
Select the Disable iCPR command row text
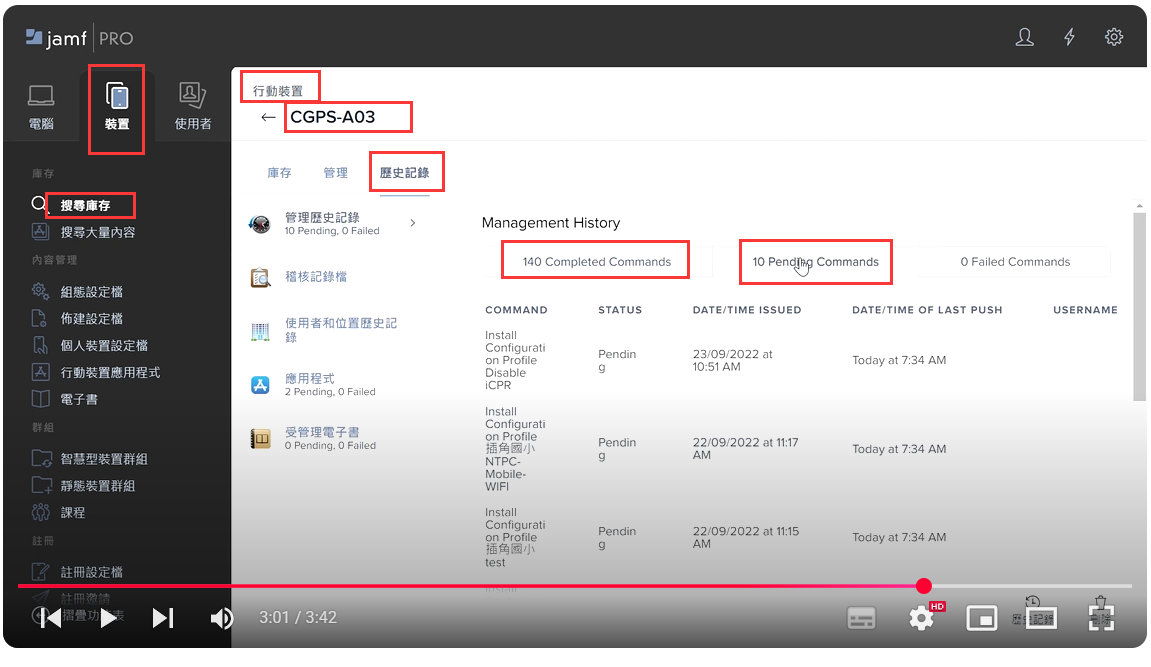(x=515, y=360)
